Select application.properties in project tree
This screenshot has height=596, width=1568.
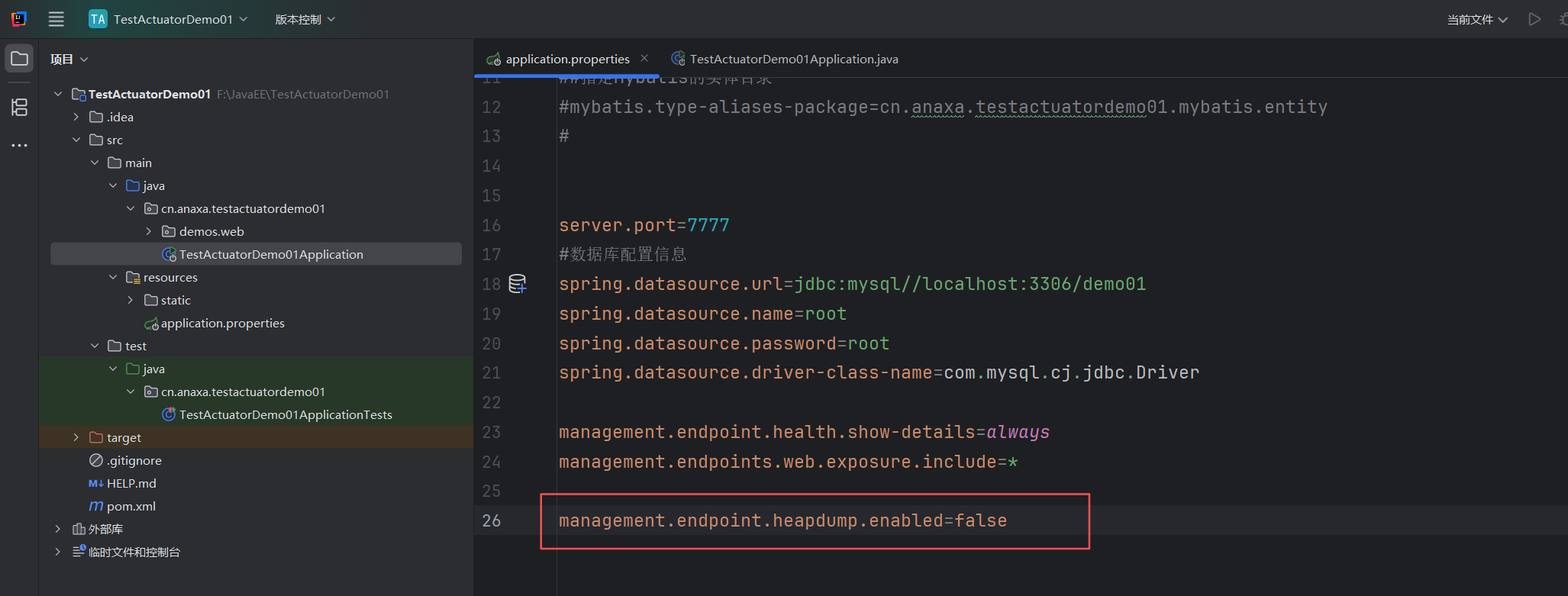click(x=256, y=323)
